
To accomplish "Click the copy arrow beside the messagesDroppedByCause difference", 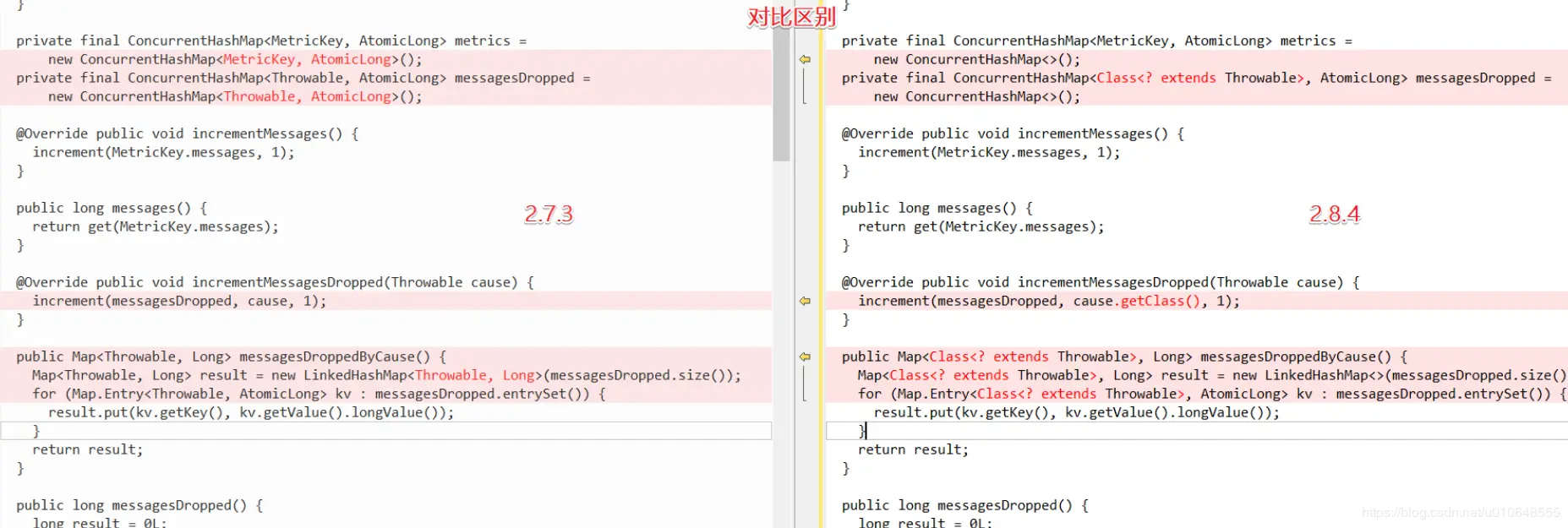I will pos(805,357).
